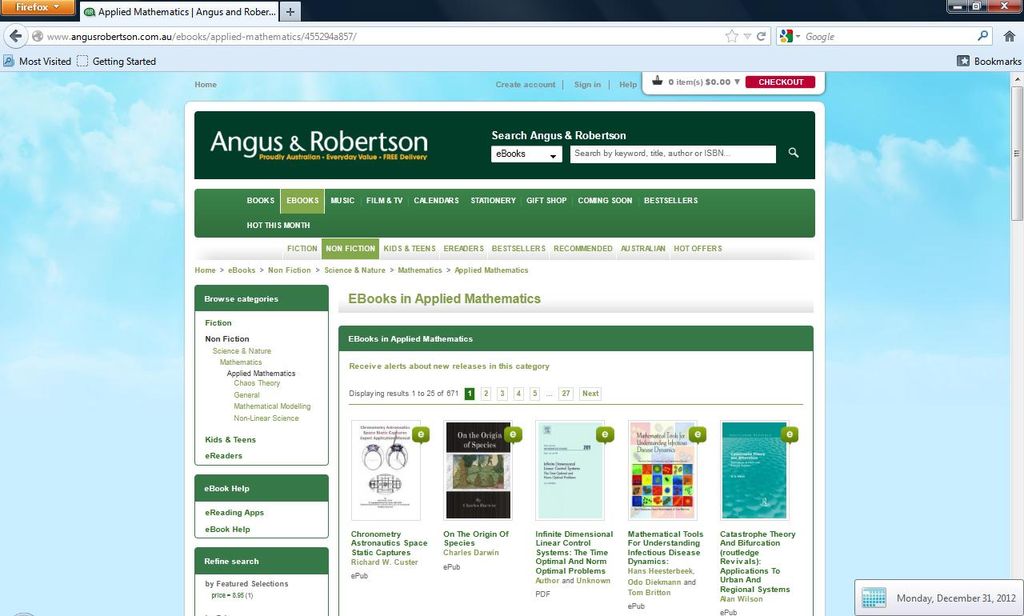Open the MUSIC menu item
The image size is (1024, 616).
342,201
